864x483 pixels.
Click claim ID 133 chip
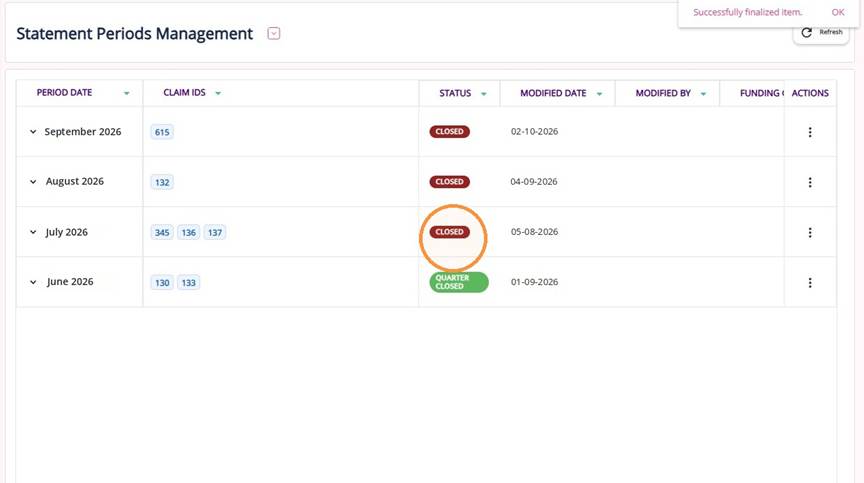coord(188,283)
